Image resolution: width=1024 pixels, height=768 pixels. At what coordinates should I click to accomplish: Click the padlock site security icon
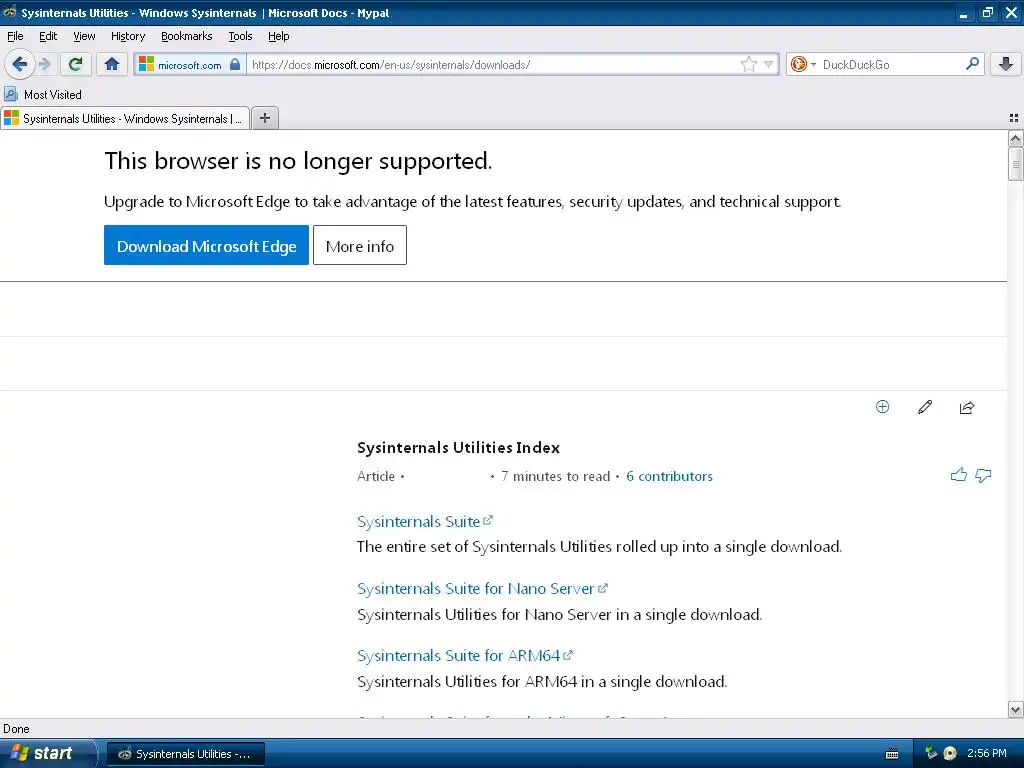click(x=235, y=64)
